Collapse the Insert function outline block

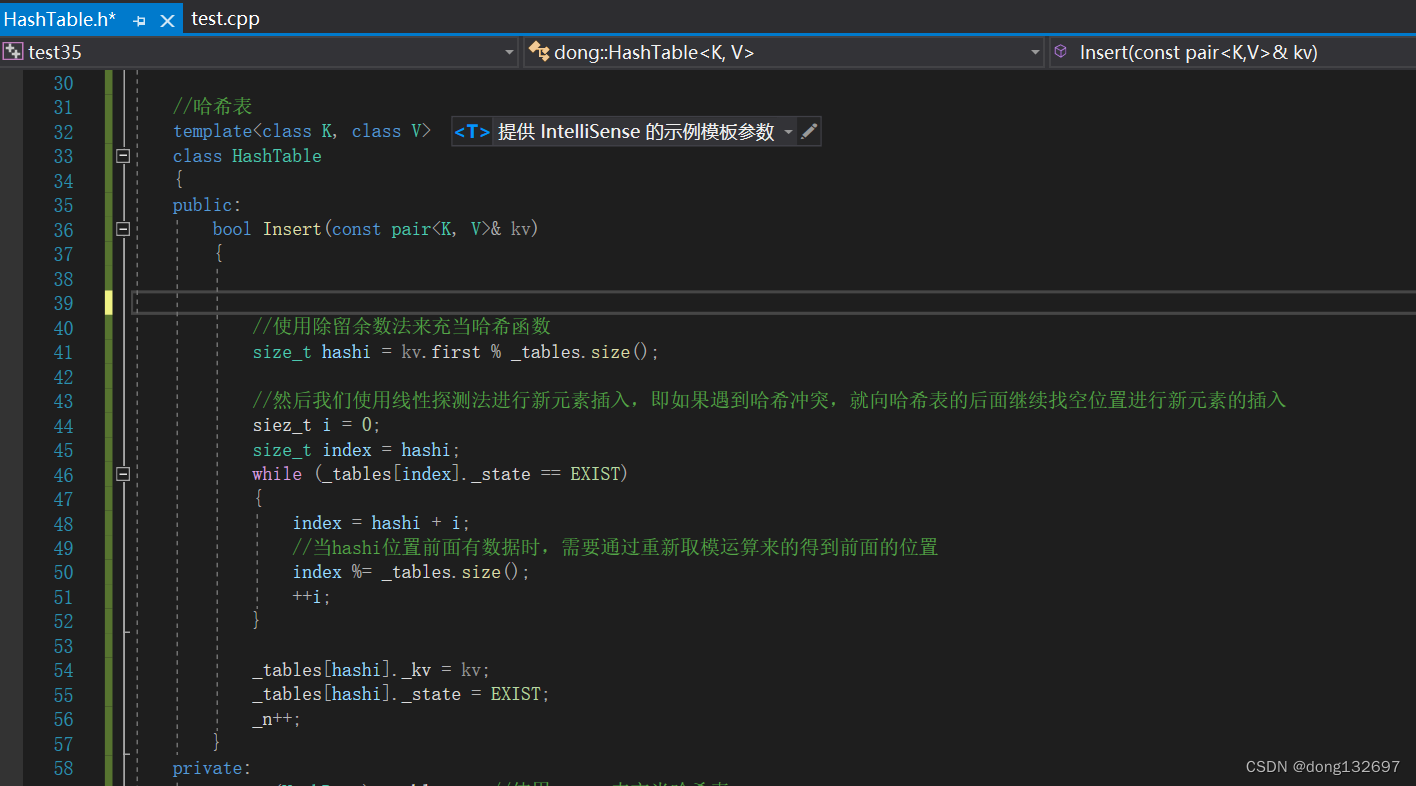(x=123, y=229)
